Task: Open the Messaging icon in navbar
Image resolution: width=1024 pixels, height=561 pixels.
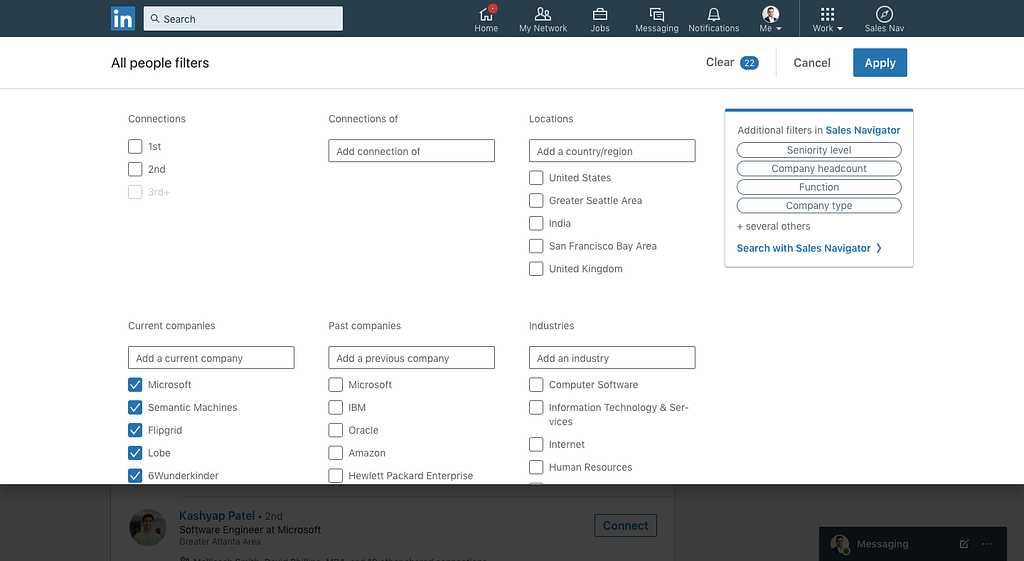Action: click(x=656, y=14)
